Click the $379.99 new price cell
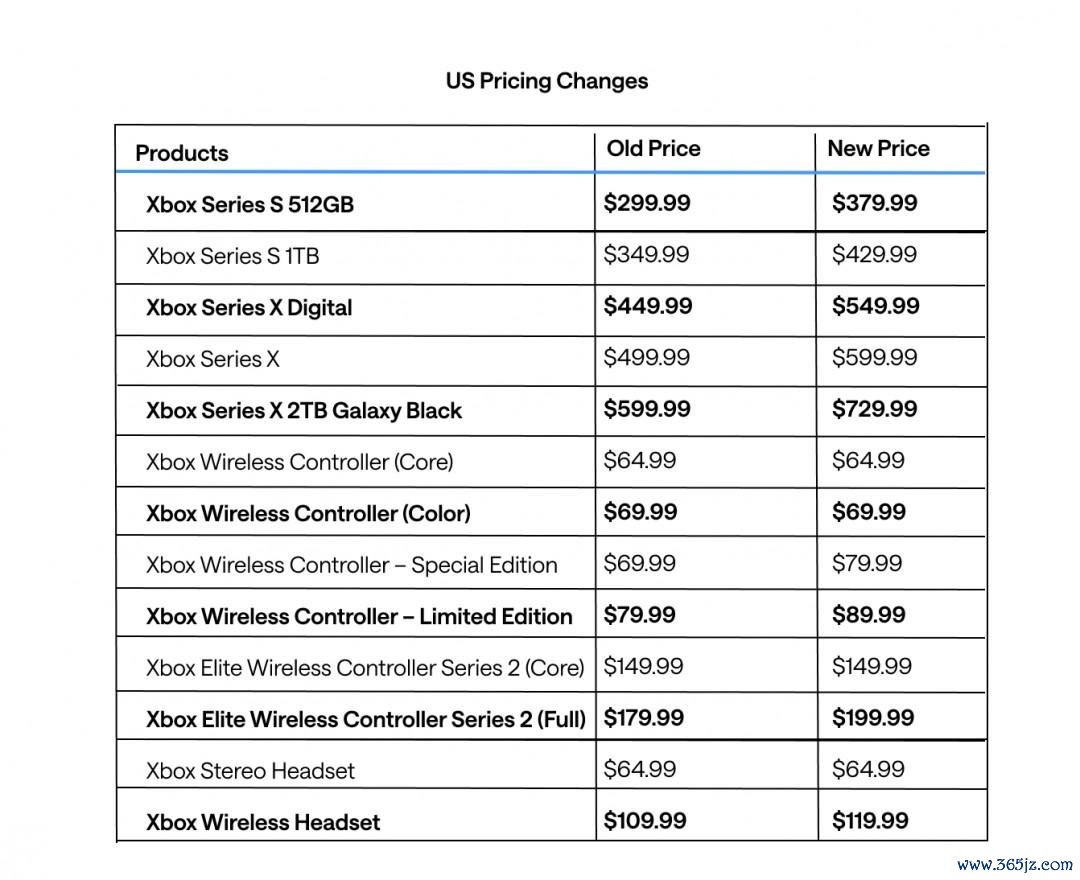1080x880 pixels. (874, 203)
